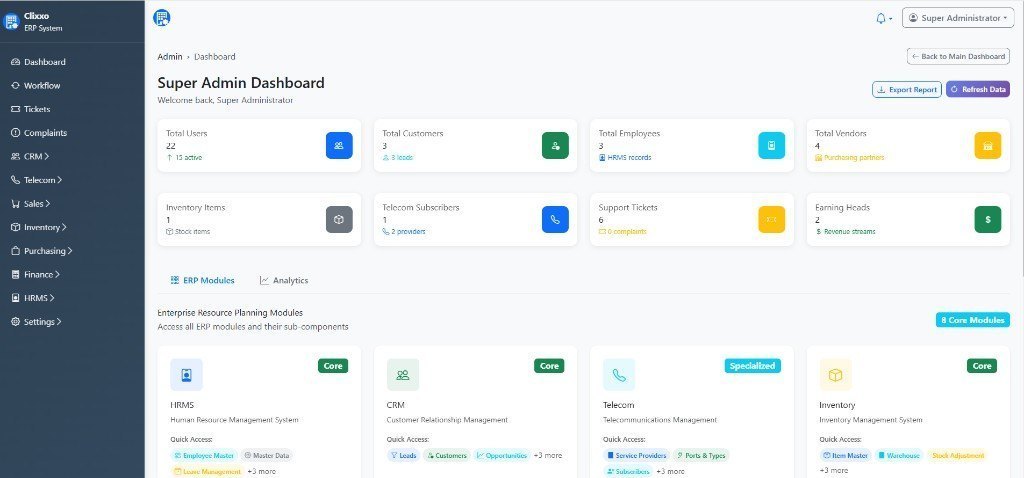Open Warehouse quick access chip

pyautogui.click(x=899, y=455)
